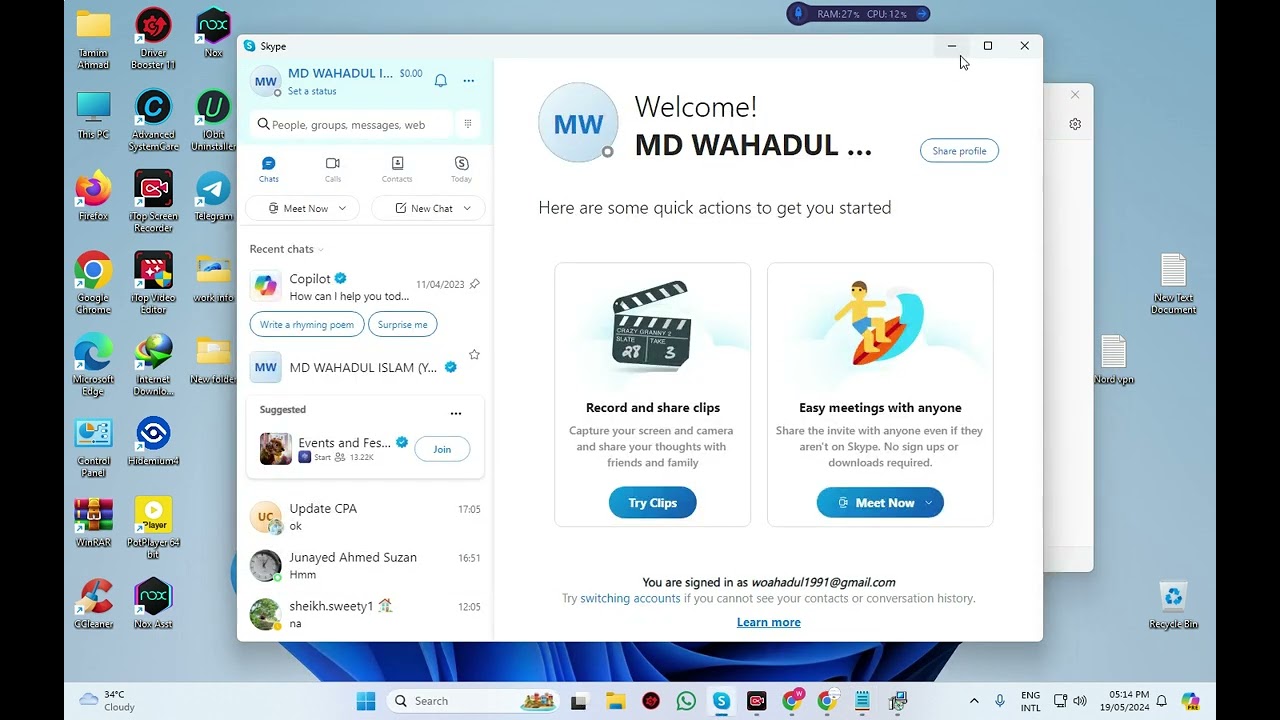The width and height of the screenshot is (1280, 720).
Task: Open WhatsApp from the taskbar
Action: tap(686, 701)
